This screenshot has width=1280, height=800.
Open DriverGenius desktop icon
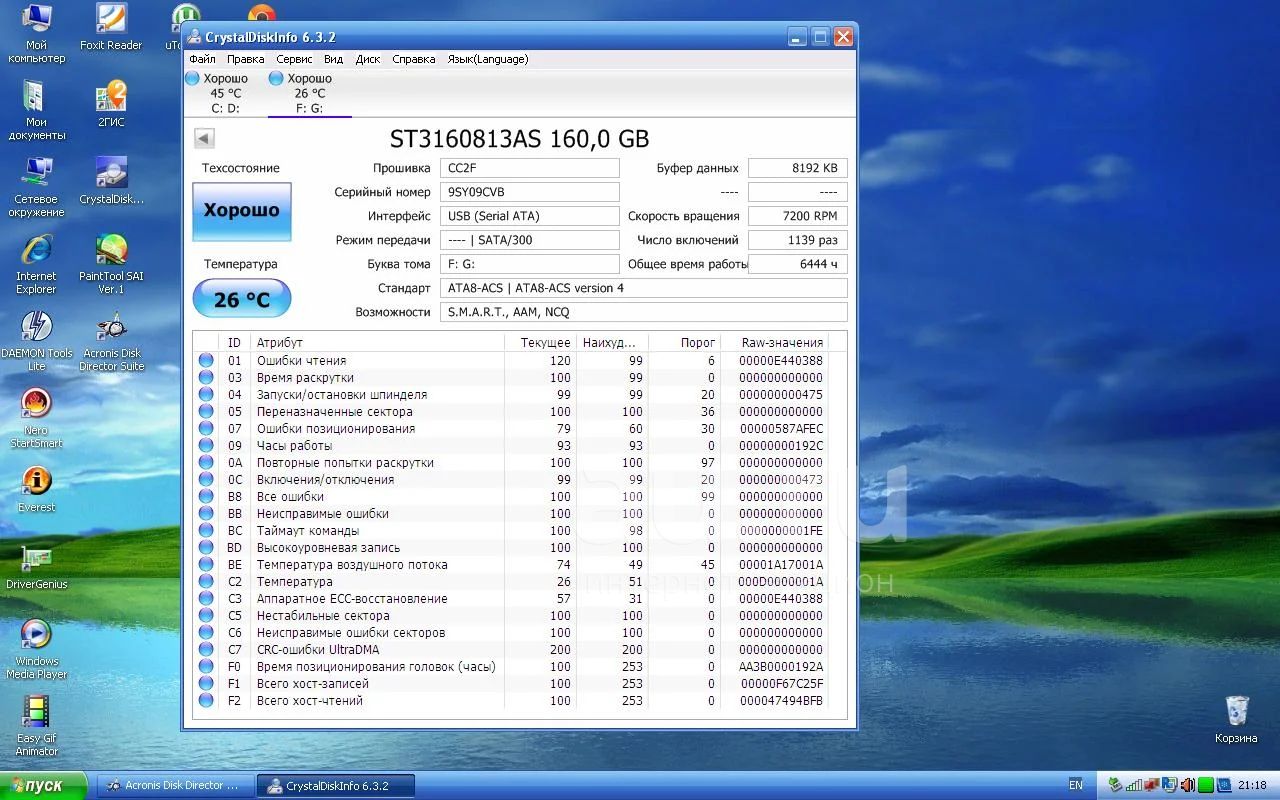point(36,567)
